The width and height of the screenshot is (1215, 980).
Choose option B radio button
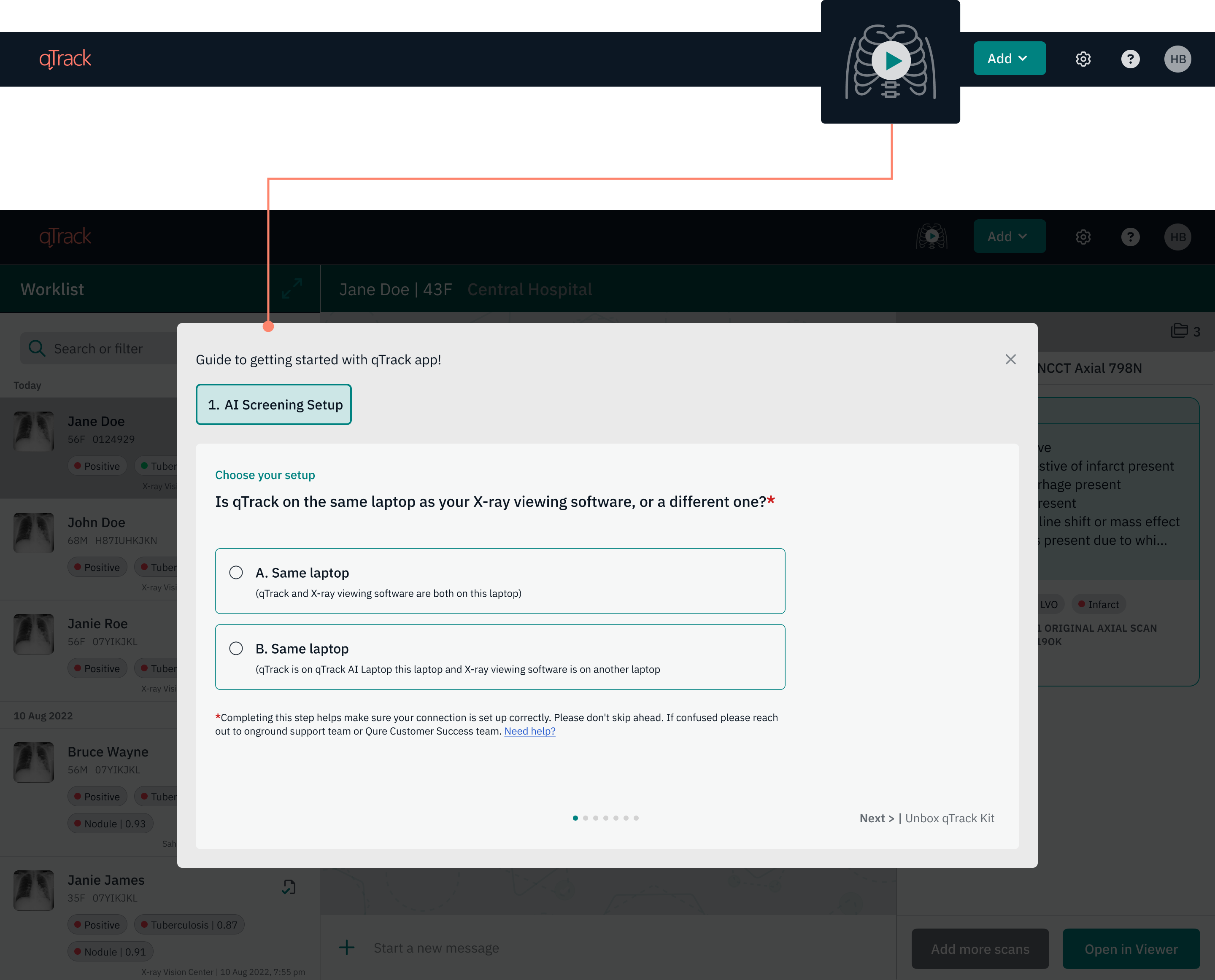coord(236,648)
